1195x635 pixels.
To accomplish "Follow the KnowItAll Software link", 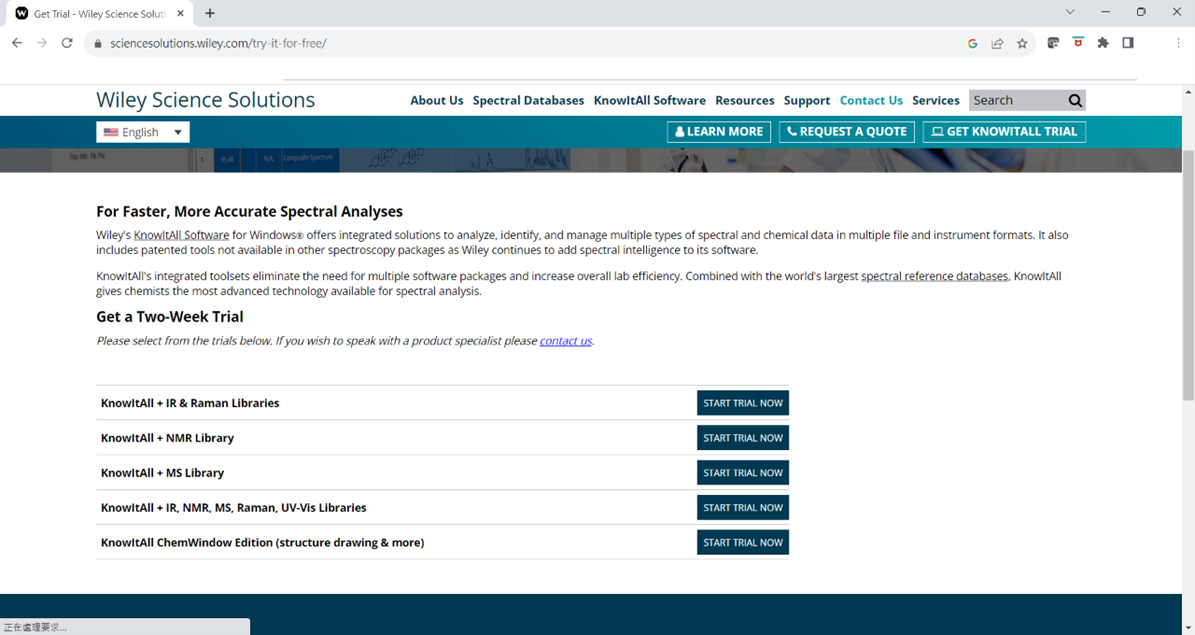I will click(181, 235).
